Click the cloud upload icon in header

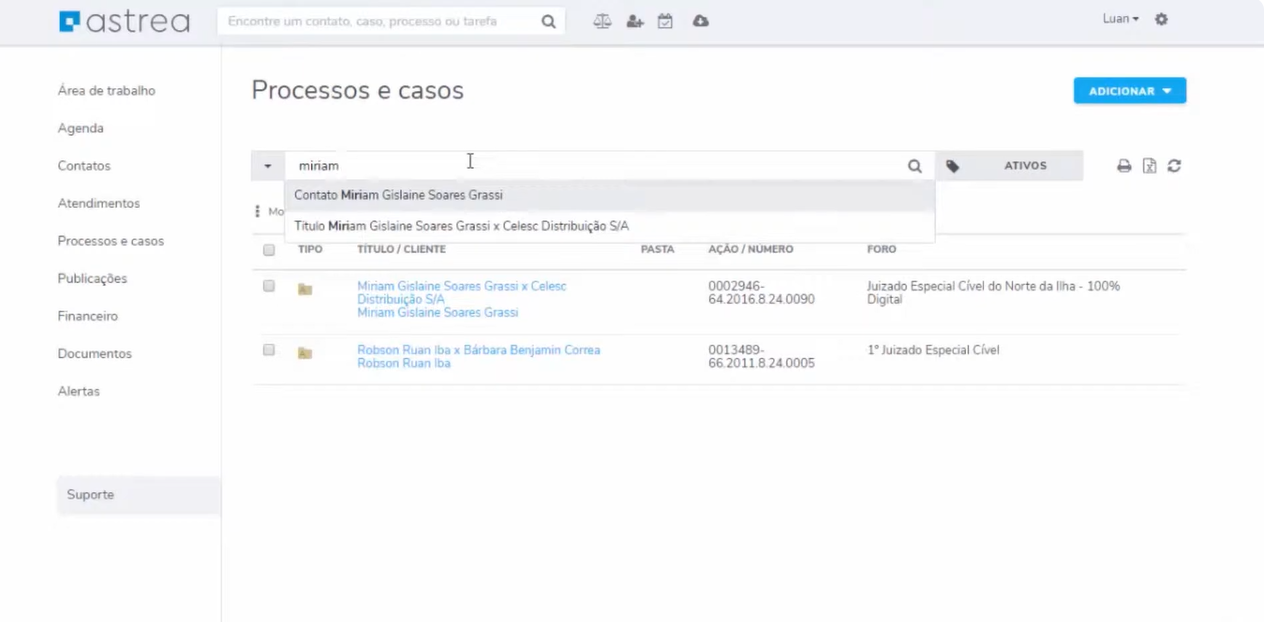(701, 21)
